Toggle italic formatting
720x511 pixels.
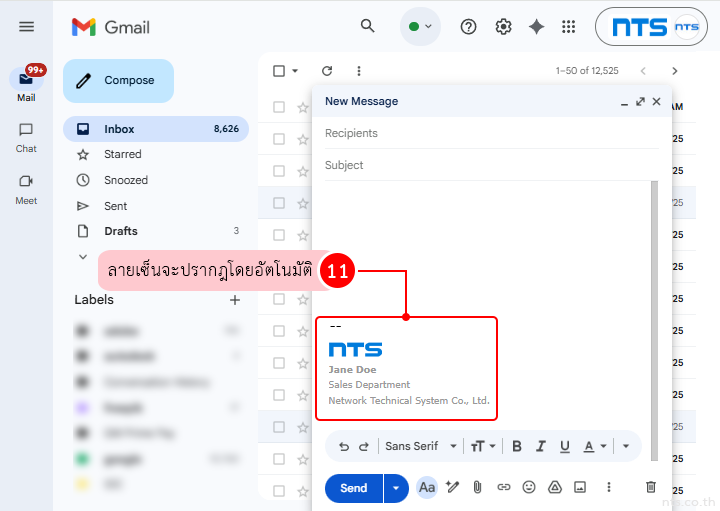pos(541,446)
